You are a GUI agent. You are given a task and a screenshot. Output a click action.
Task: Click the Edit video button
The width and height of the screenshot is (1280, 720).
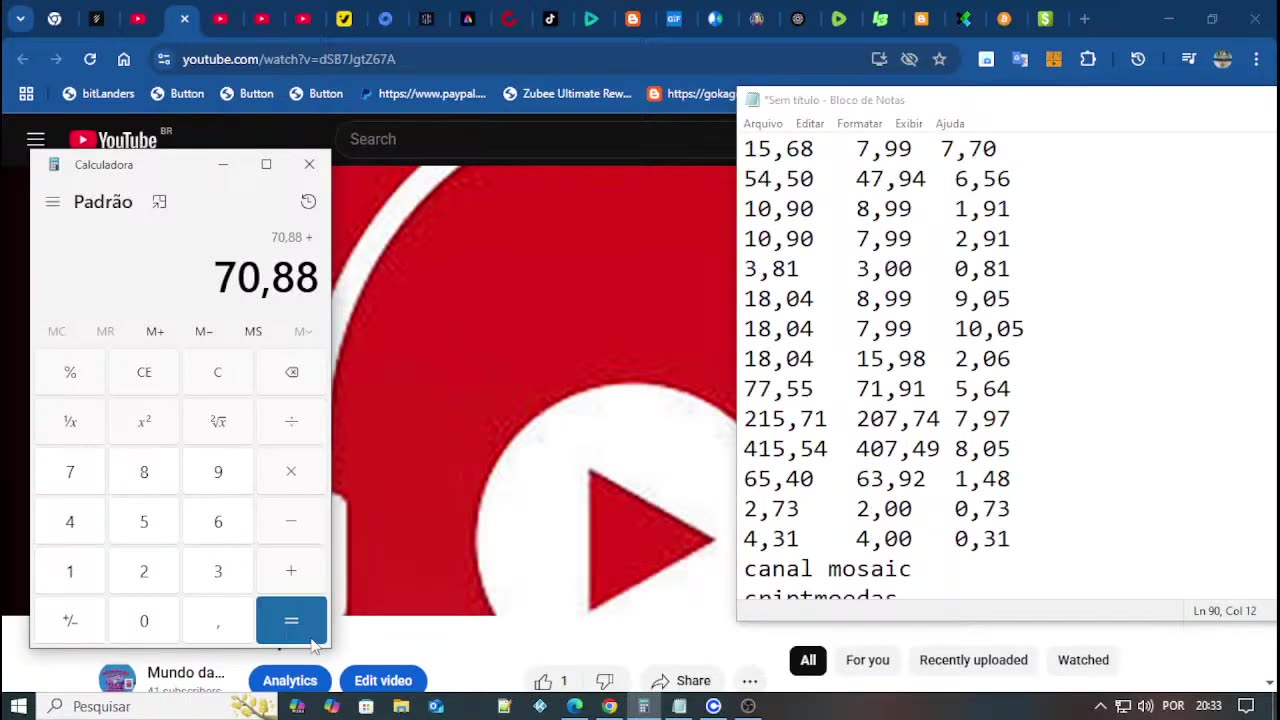(x=383, y=680)
